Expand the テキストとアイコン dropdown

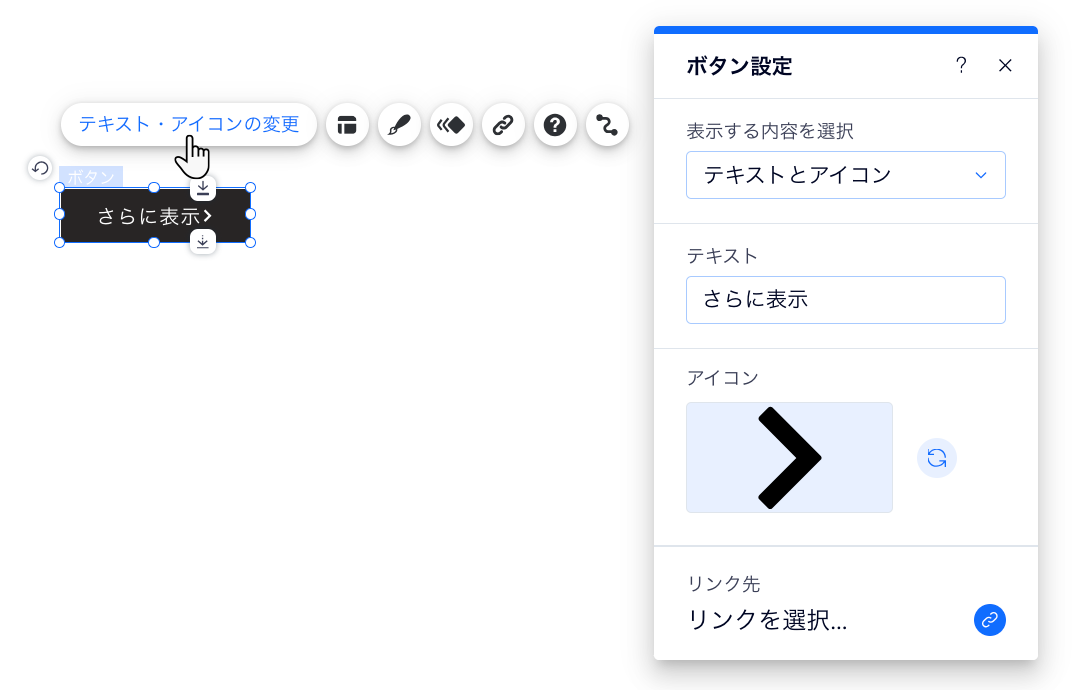pos(846,175)
